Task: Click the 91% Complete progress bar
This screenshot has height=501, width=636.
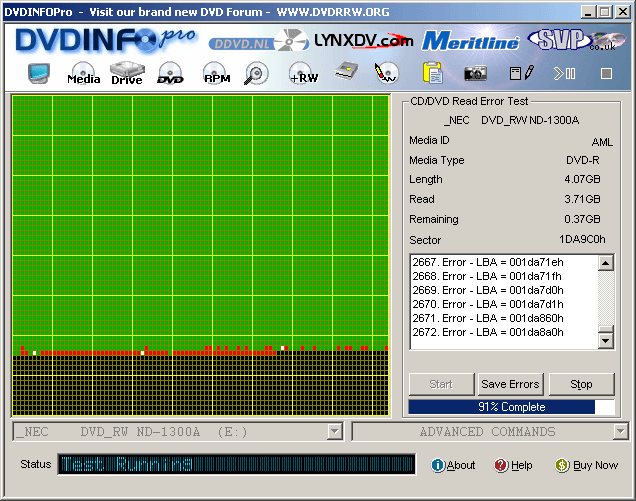Action: click(x=511, y=407)
